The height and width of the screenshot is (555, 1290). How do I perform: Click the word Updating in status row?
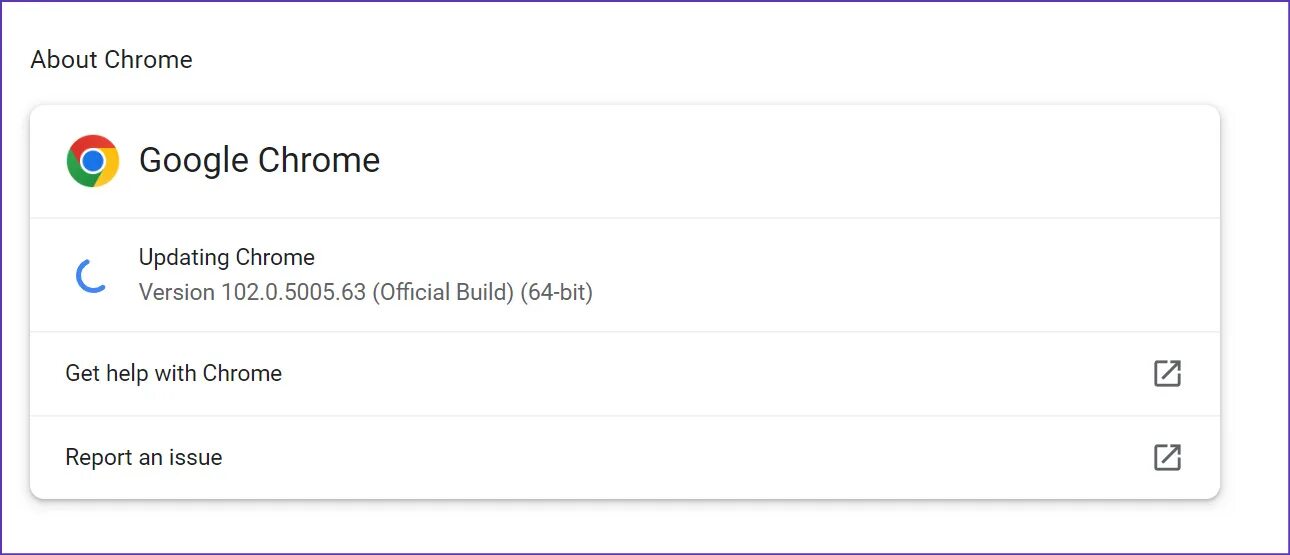tap(184, 257)
